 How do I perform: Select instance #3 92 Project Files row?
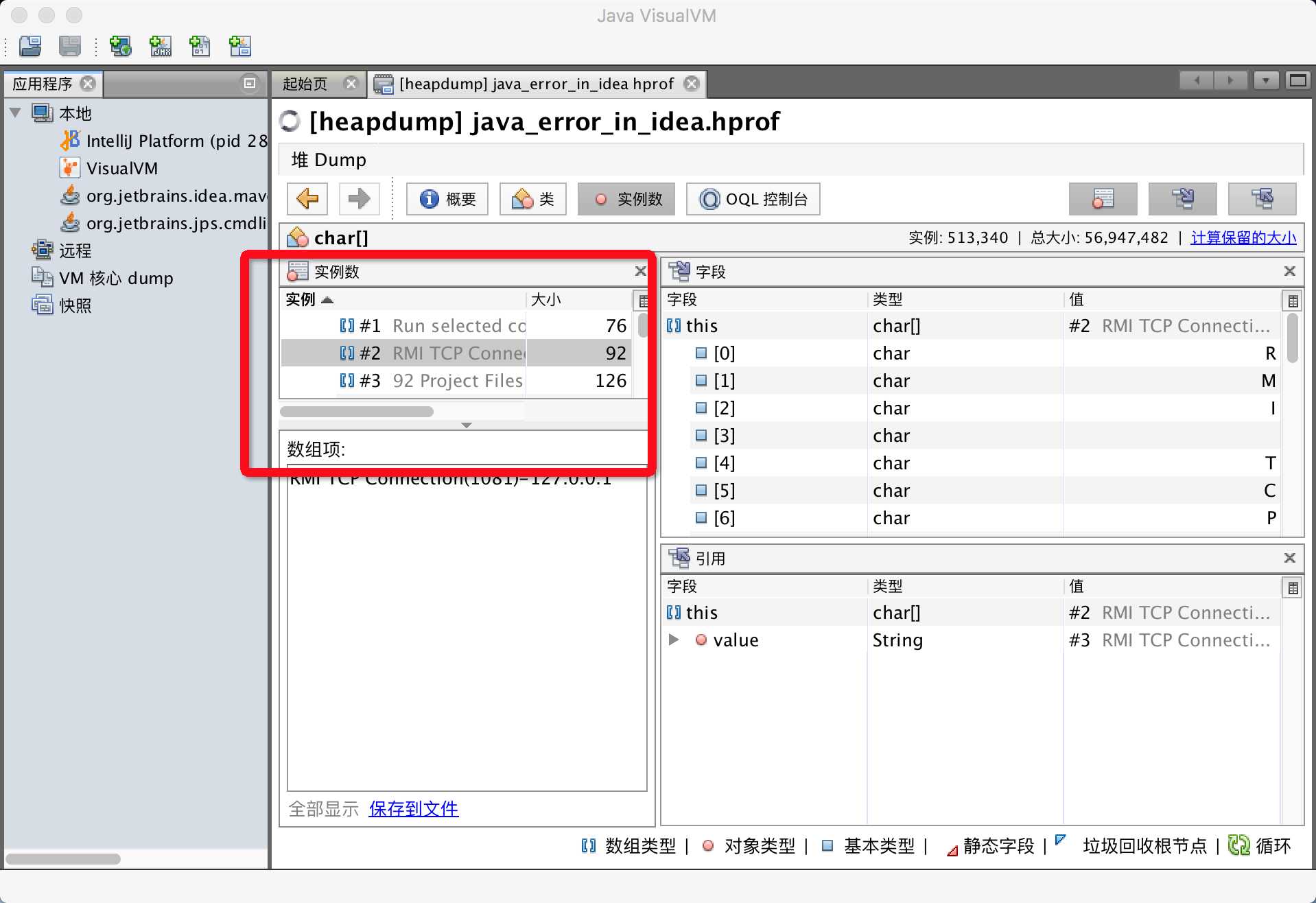pyautogui.click(x=456, y=381)
